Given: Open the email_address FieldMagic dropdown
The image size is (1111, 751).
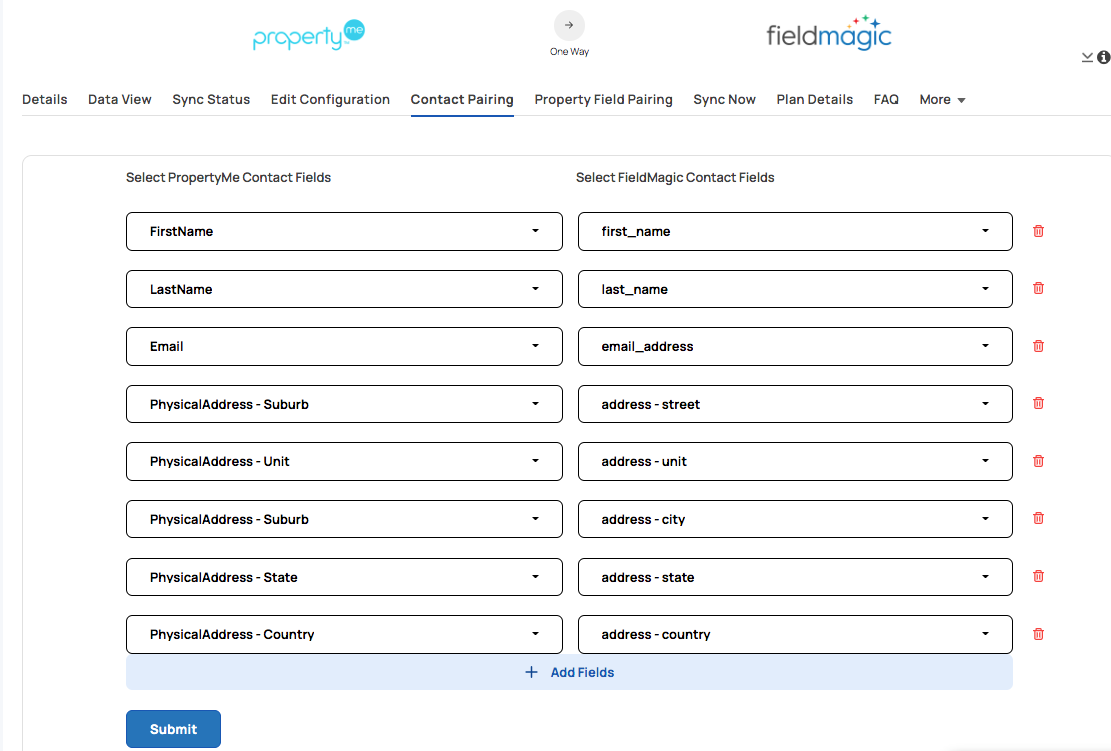Looking at the screenshot, I should 795,346.
